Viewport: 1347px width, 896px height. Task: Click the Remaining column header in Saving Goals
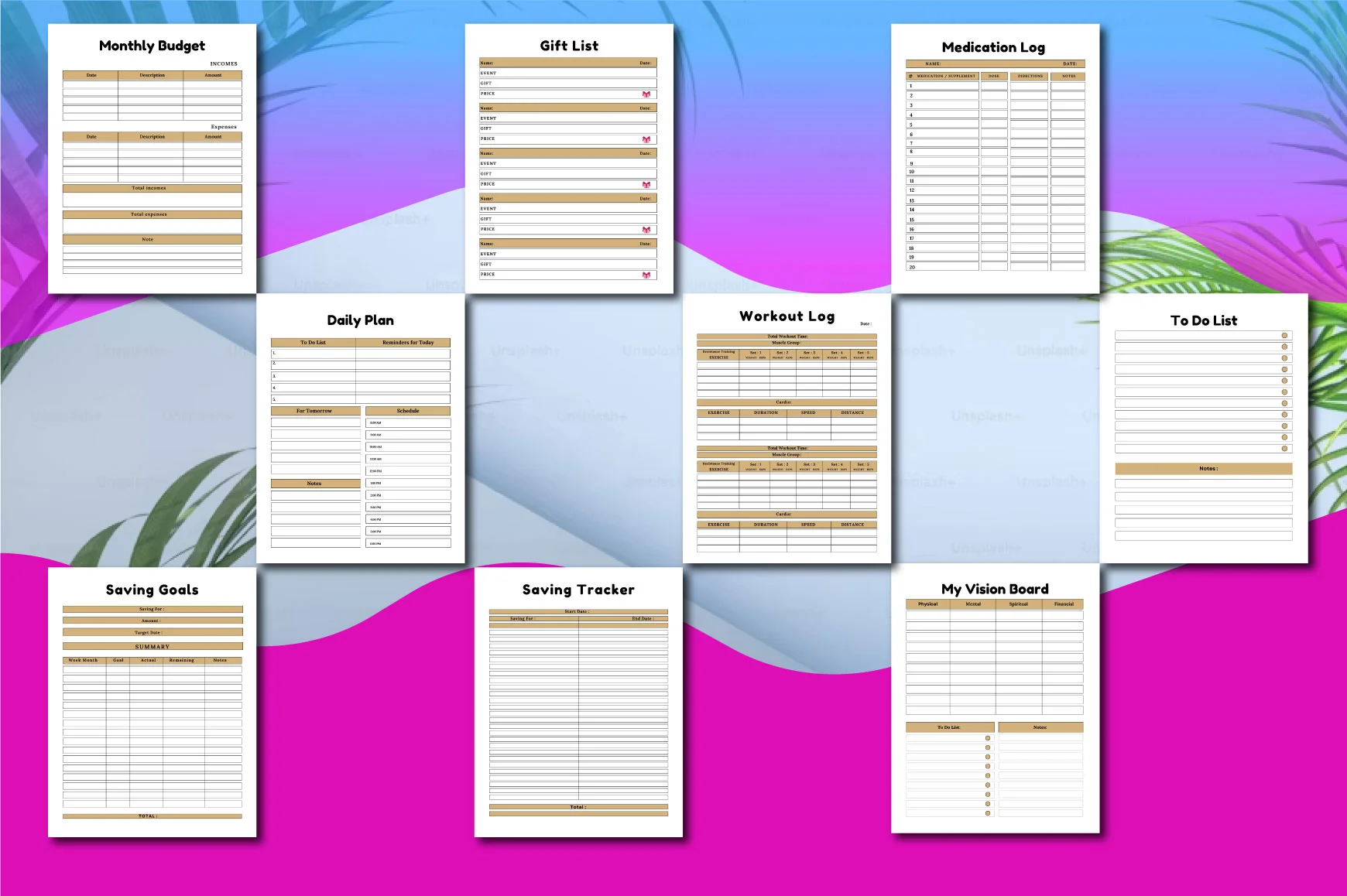[182, 661]
